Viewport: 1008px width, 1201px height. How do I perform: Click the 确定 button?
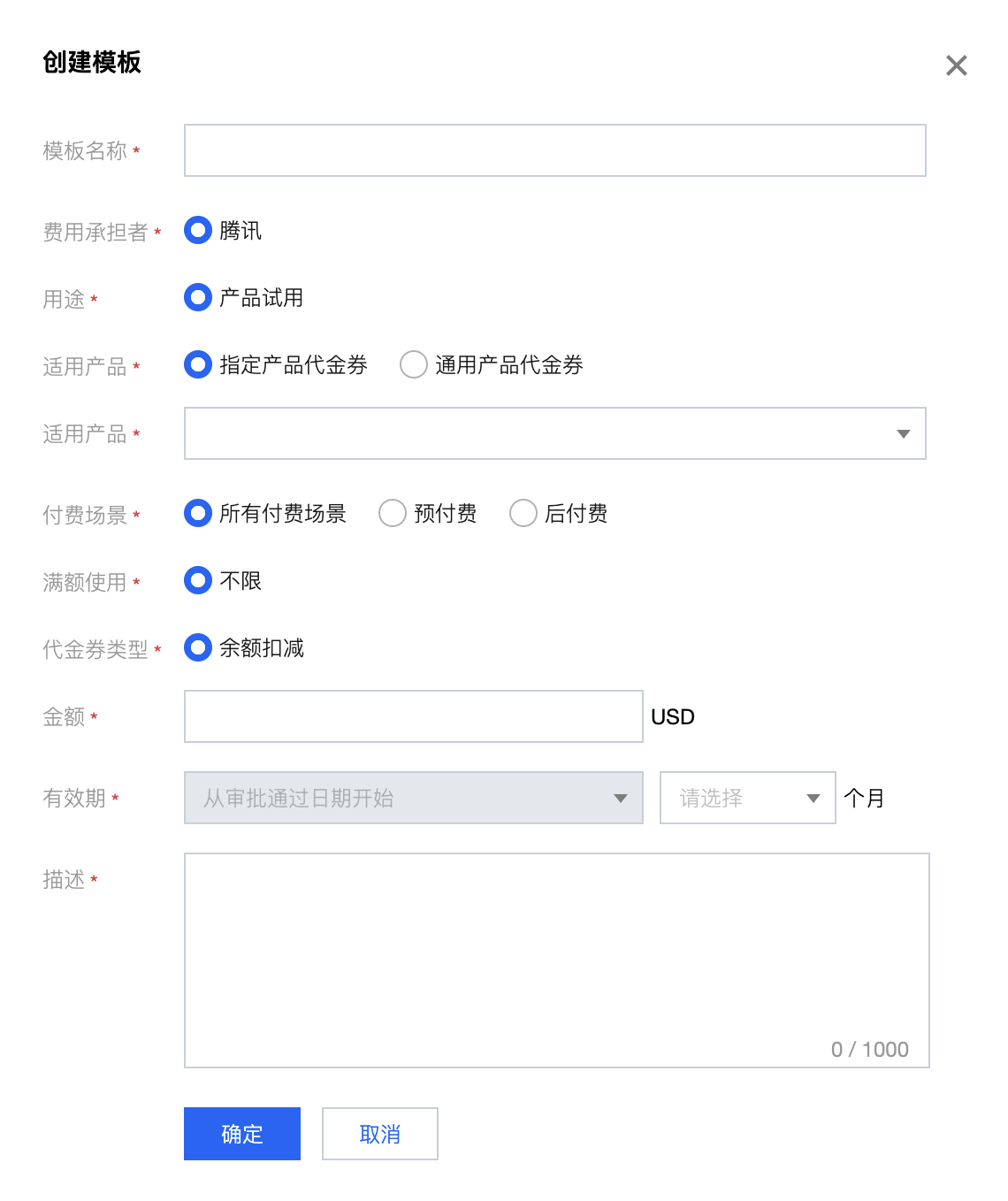click(x=242, y=1134)
